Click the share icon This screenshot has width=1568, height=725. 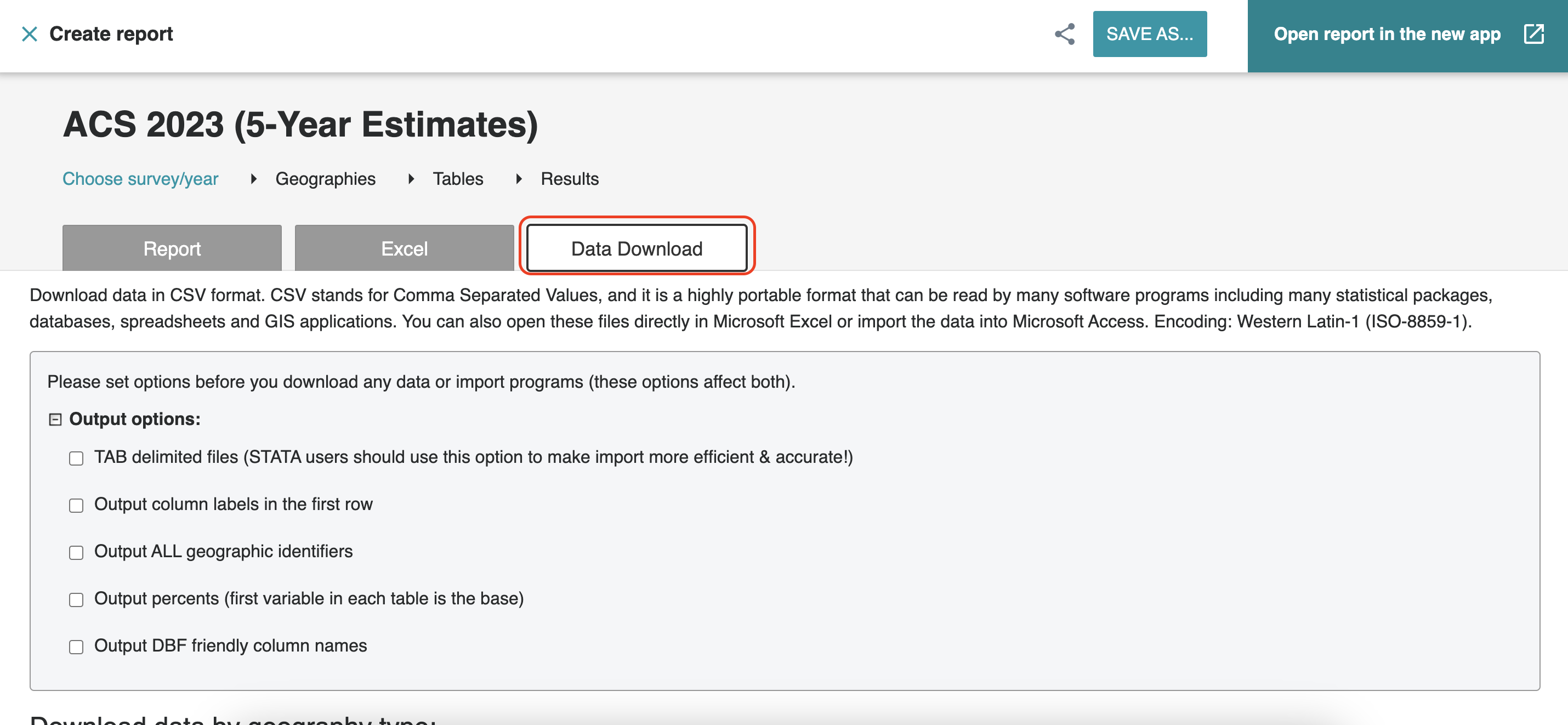1065,34
